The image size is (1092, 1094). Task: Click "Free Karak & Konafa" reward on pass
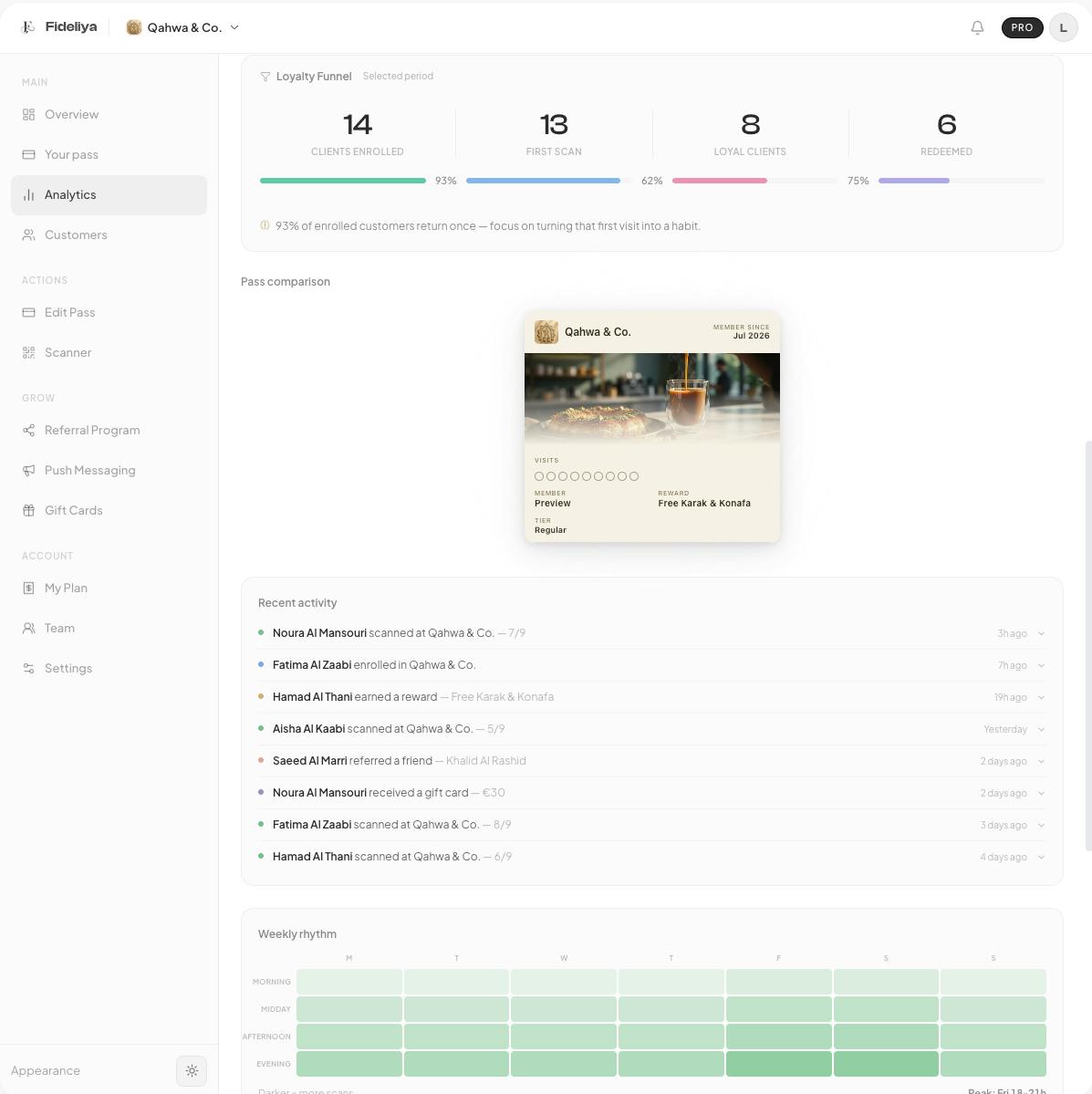coord(704,503)
